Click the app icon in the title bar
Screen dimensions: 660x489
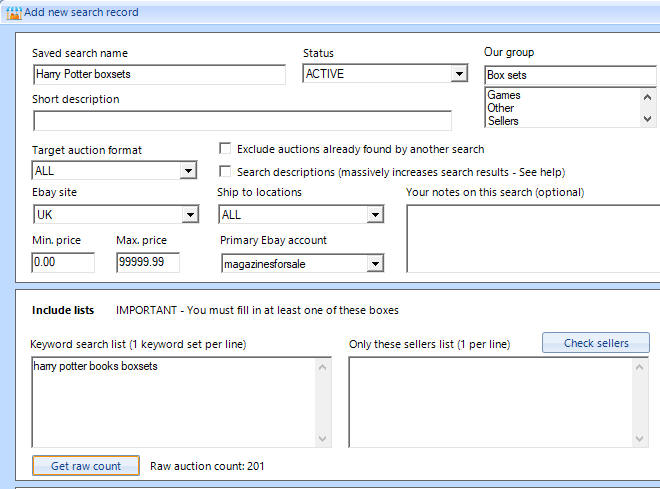click(13, 13)
